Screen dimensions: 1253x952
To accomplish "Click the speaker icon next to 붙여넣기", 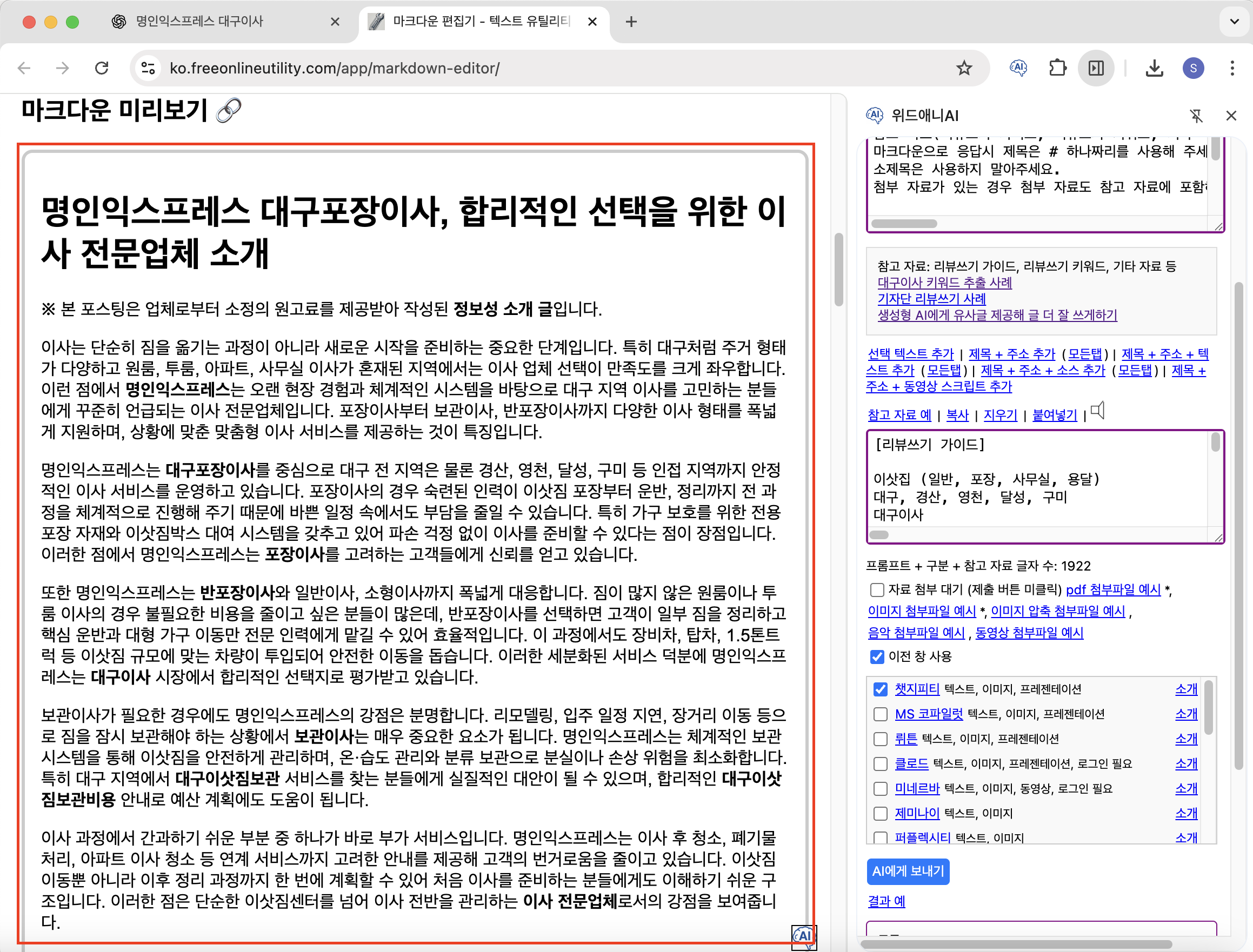I will click(1098, 411).
